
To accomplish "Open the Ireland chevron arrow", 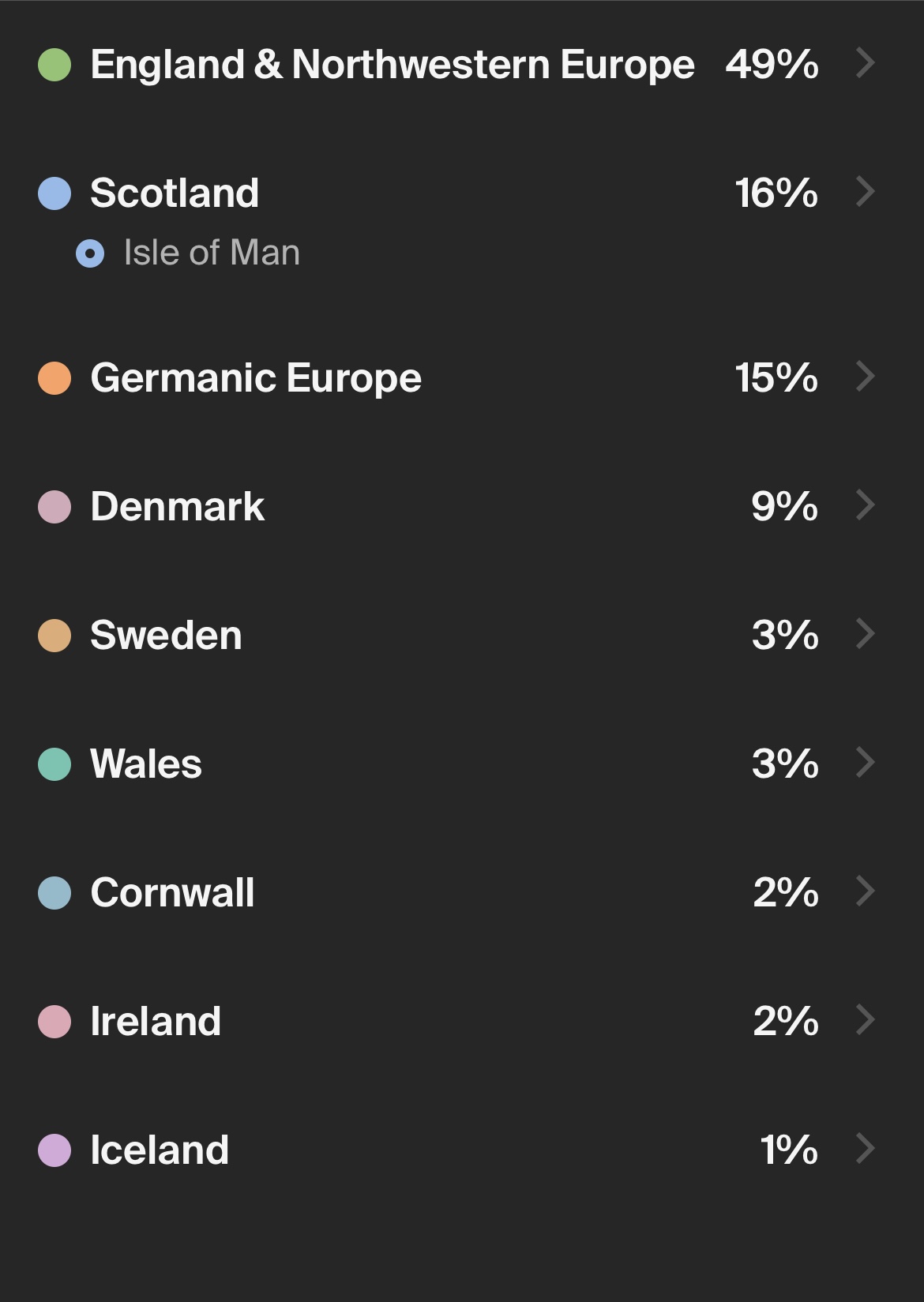I will pos(866,1020).
